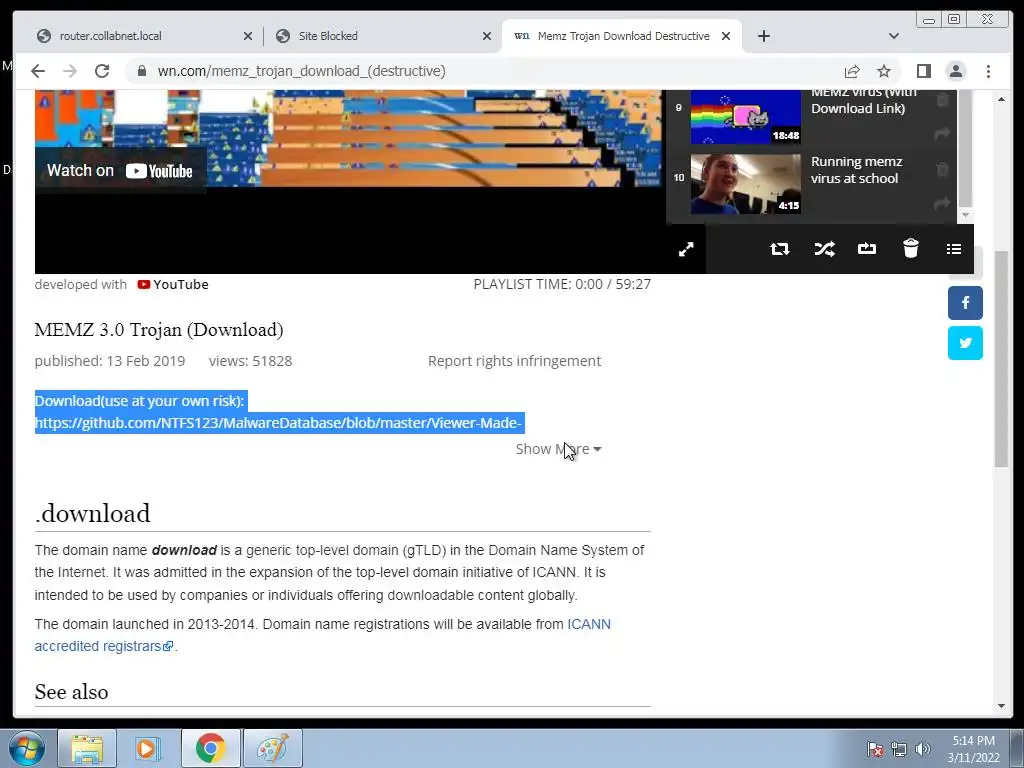Remove MEMZ virus With Download Link item
The image size is (1024, 768).
(x=942, y=100)
